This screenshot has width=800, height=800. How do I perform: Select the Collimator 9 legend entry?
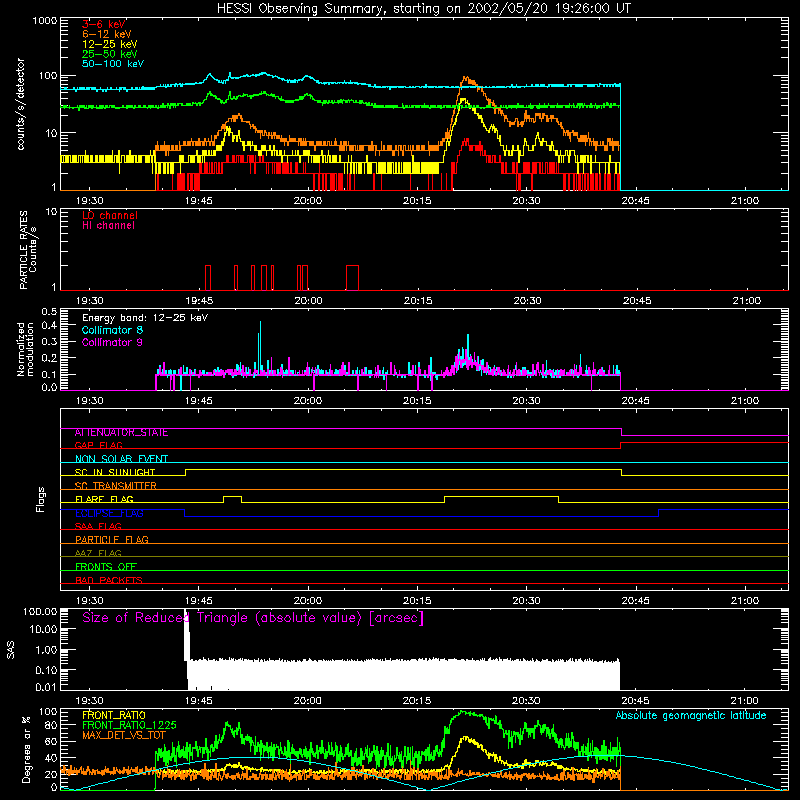pos(112,342)
